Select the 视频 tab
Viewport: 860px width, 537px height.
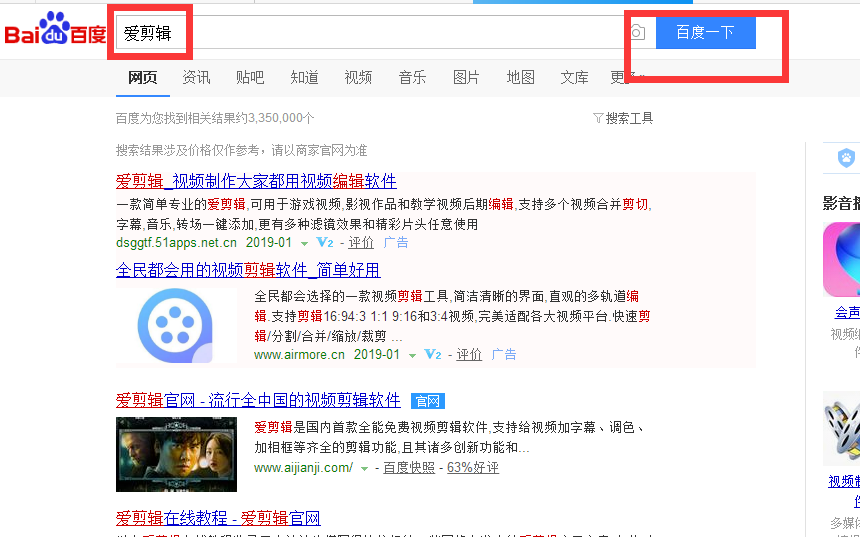coord(358,78)
